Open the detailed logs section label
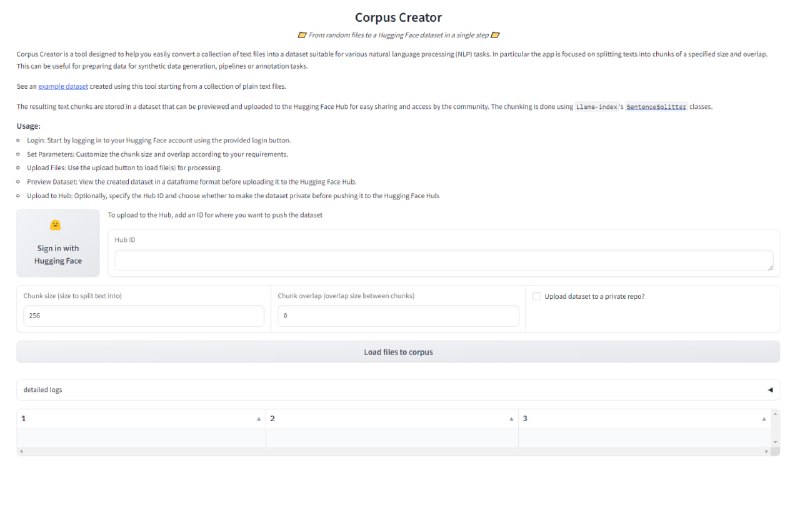 pyautogui.click(x=42, y=389)
